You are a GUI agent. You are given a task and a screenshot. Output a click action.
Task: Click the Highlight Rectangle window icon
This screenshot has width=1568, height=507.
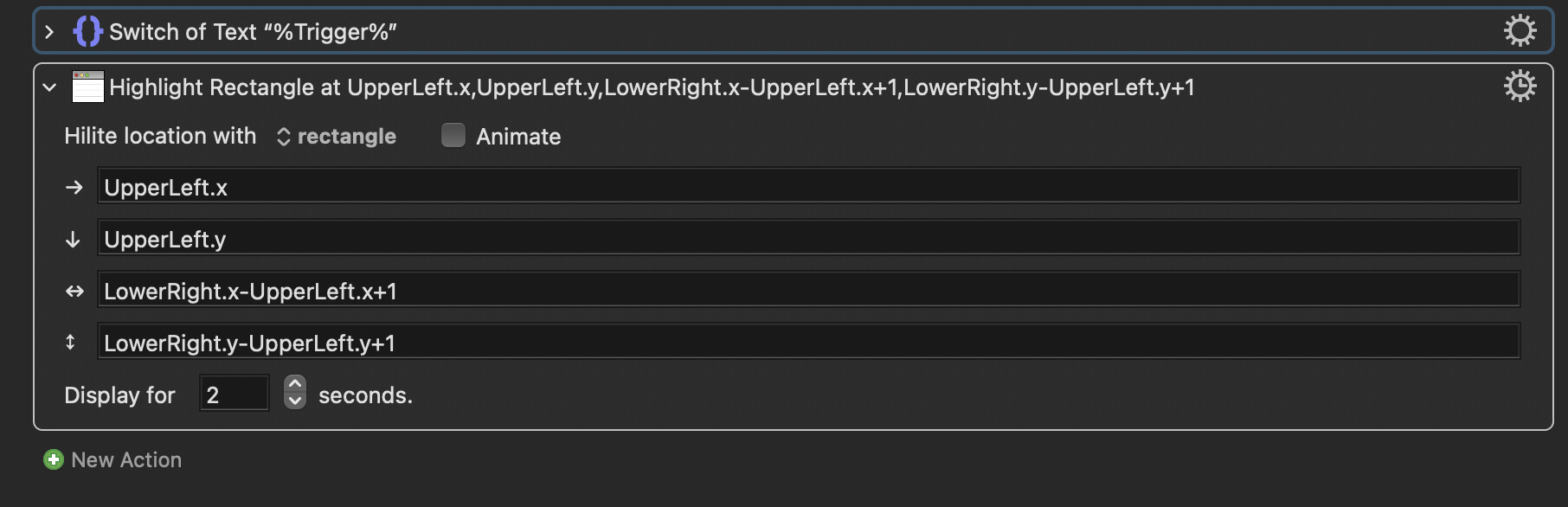pyautogui.click(x=88, y=87)
